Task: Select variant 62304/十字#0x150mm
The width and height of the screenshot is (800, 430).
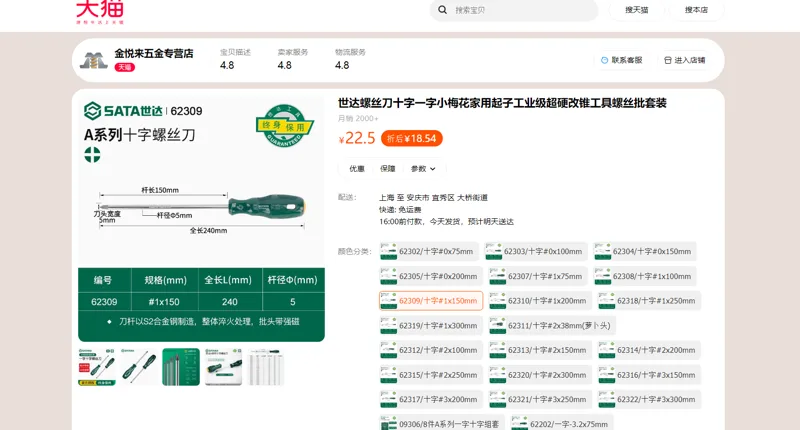Action: point(644,251)
